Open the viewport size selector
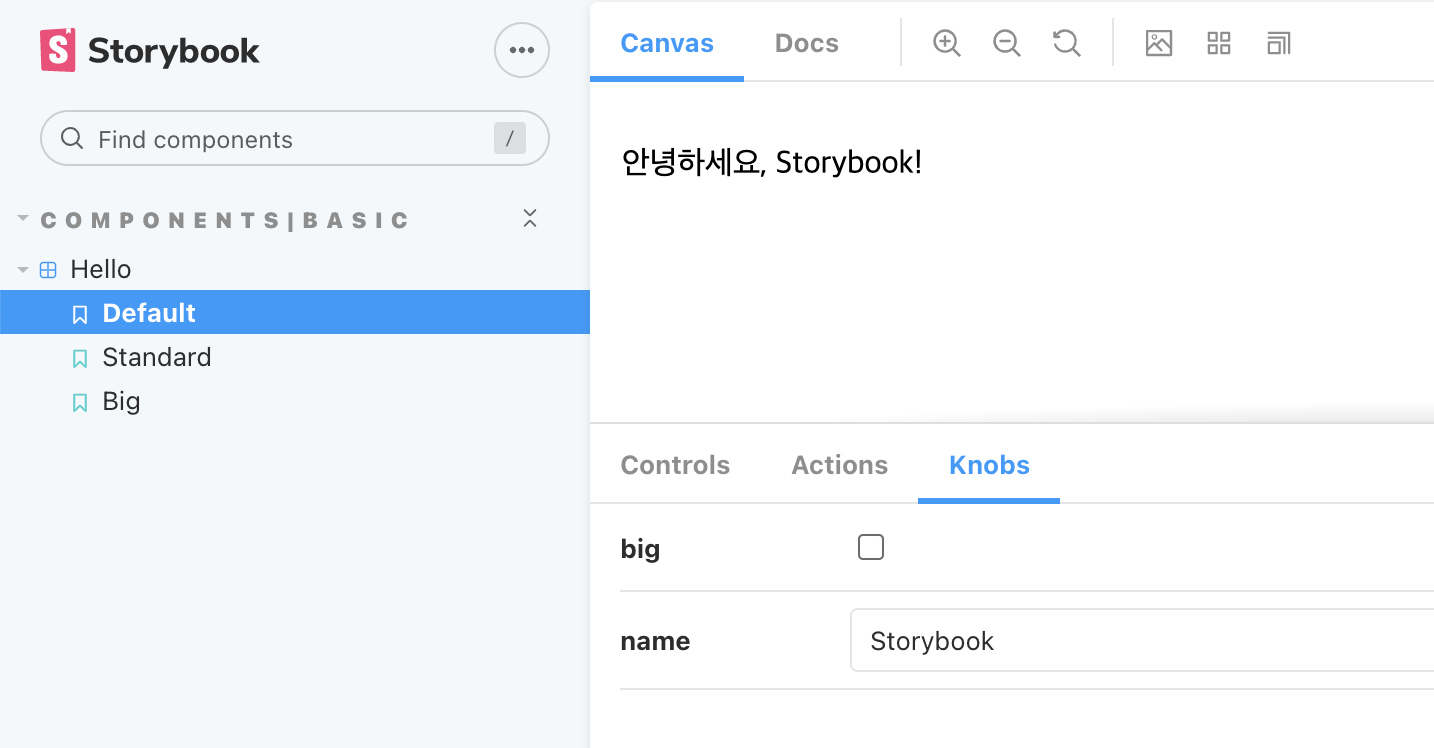Screen dimensions: 1434x748 pyautogui.click(x=1278, y=43)
